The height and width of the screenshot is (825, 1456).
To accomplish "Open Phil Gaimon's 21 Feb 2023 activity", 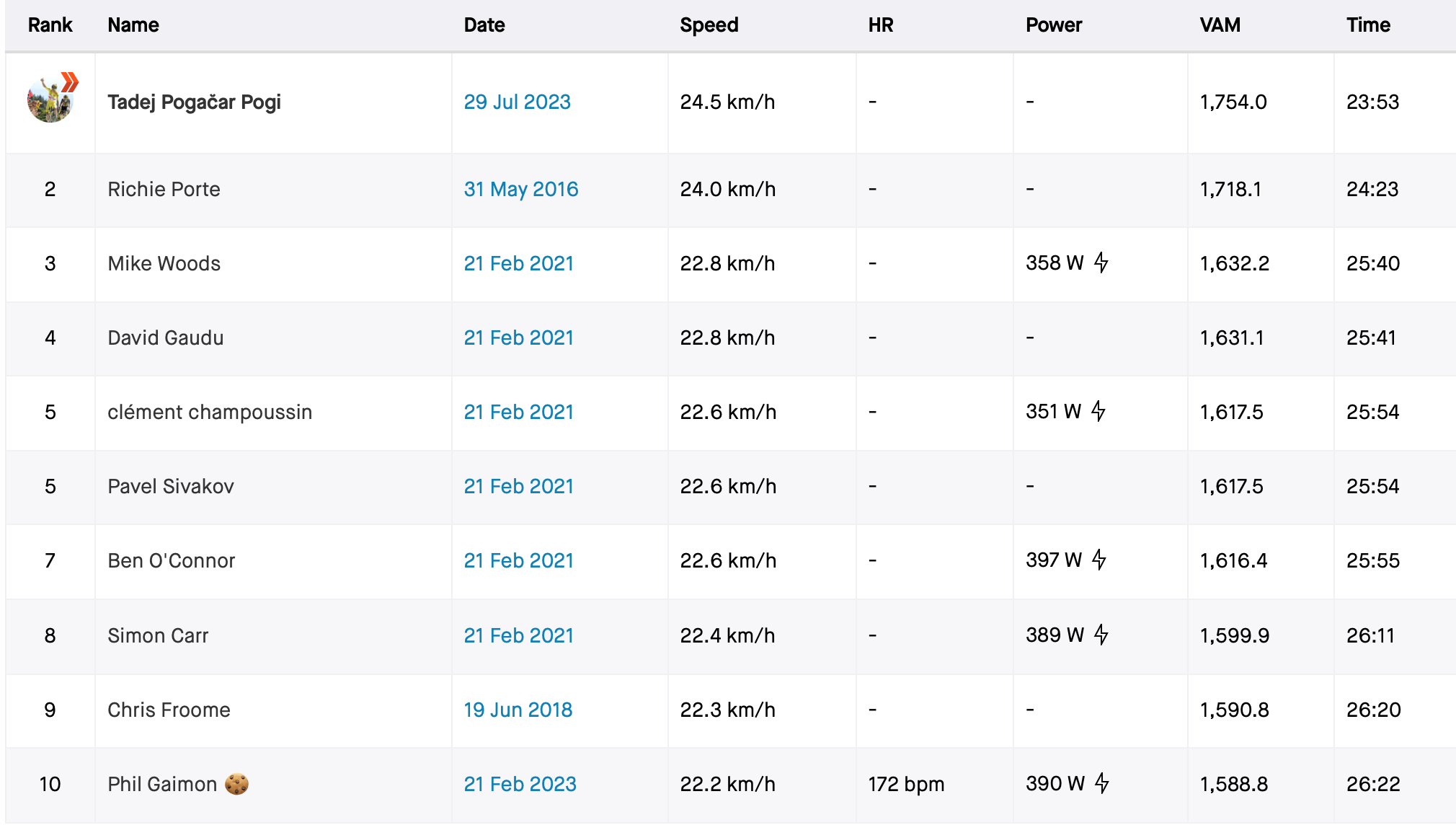I will (x=520, y=784).
